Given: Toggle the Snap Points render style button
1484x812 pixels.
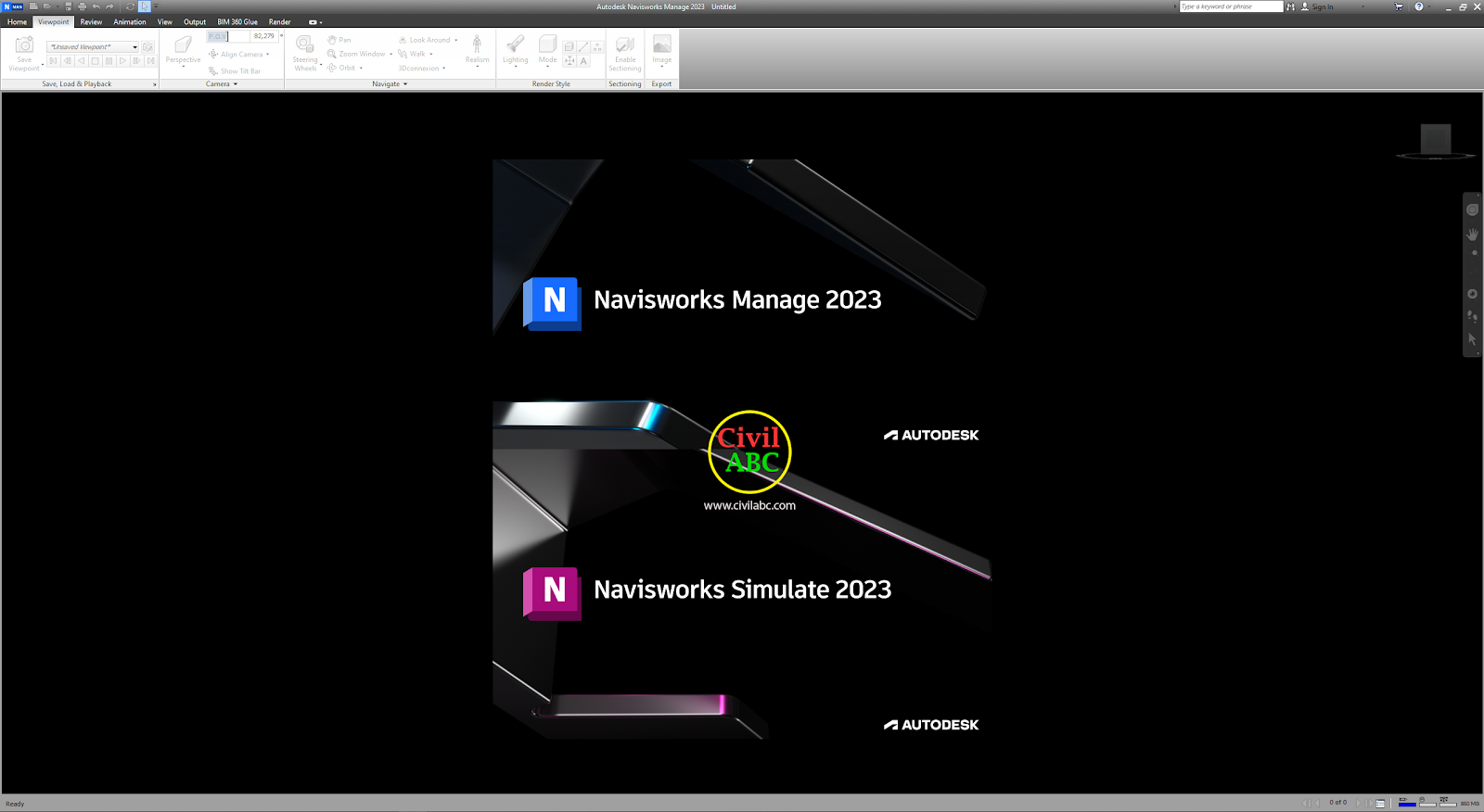Looking at the screenshot, I should pos(569,61).
